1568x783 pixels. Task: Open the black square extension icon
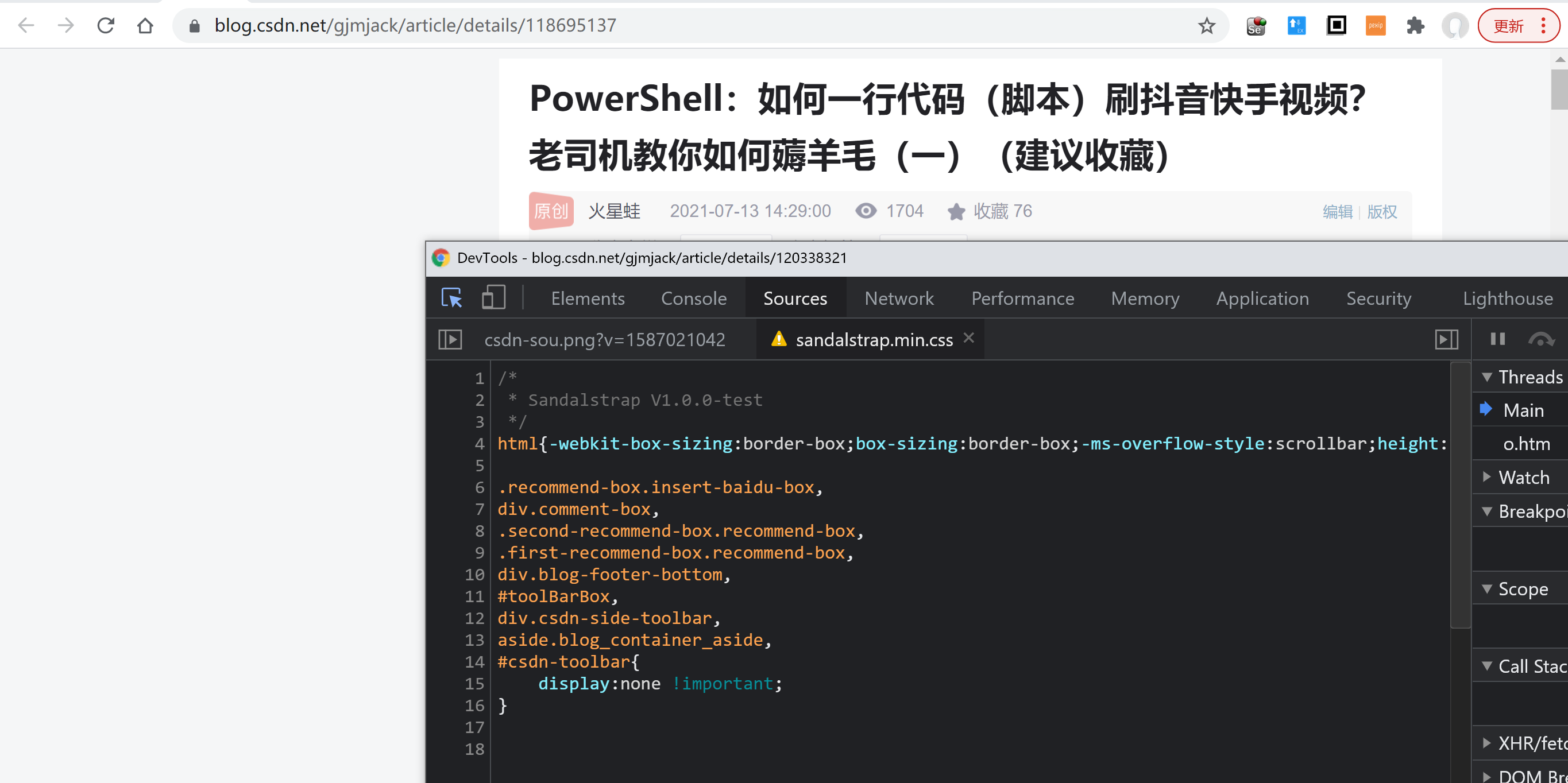tap(1336, 26)
